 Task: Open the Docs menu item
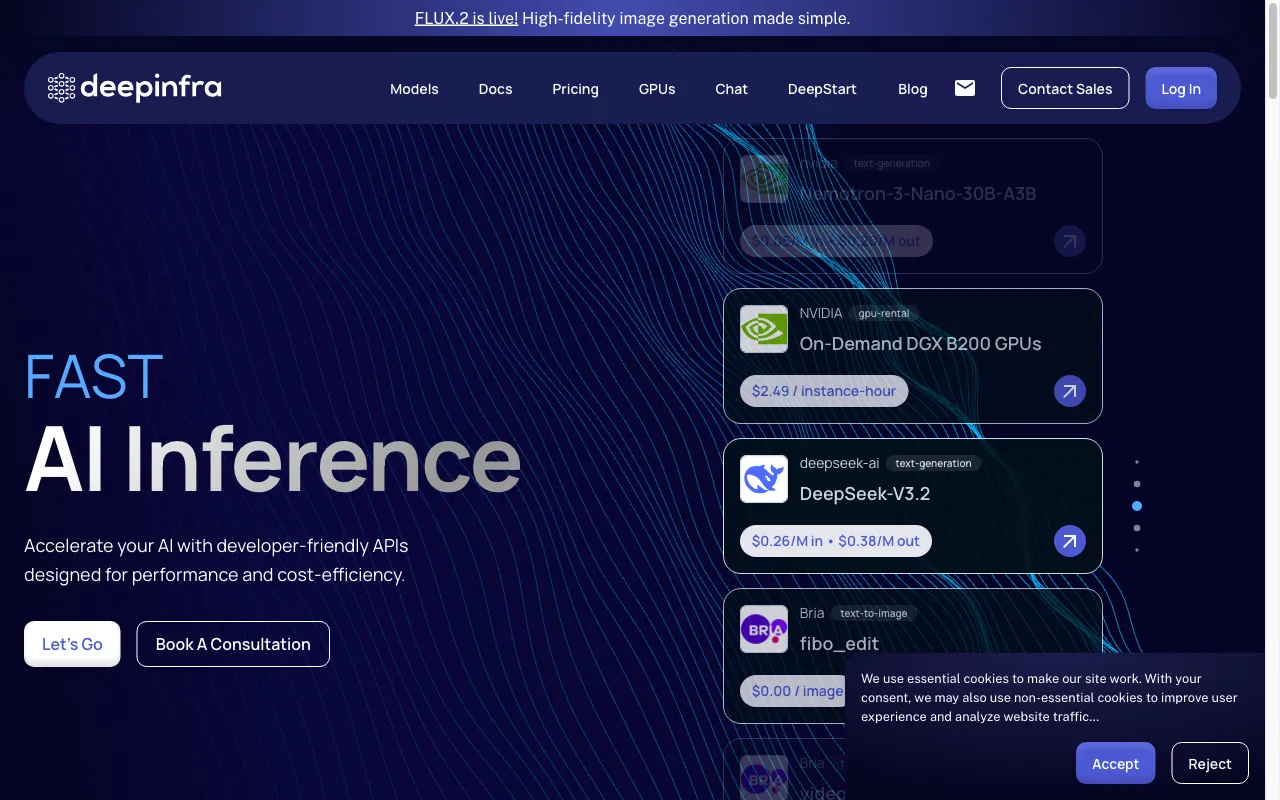tap(495, 89)
